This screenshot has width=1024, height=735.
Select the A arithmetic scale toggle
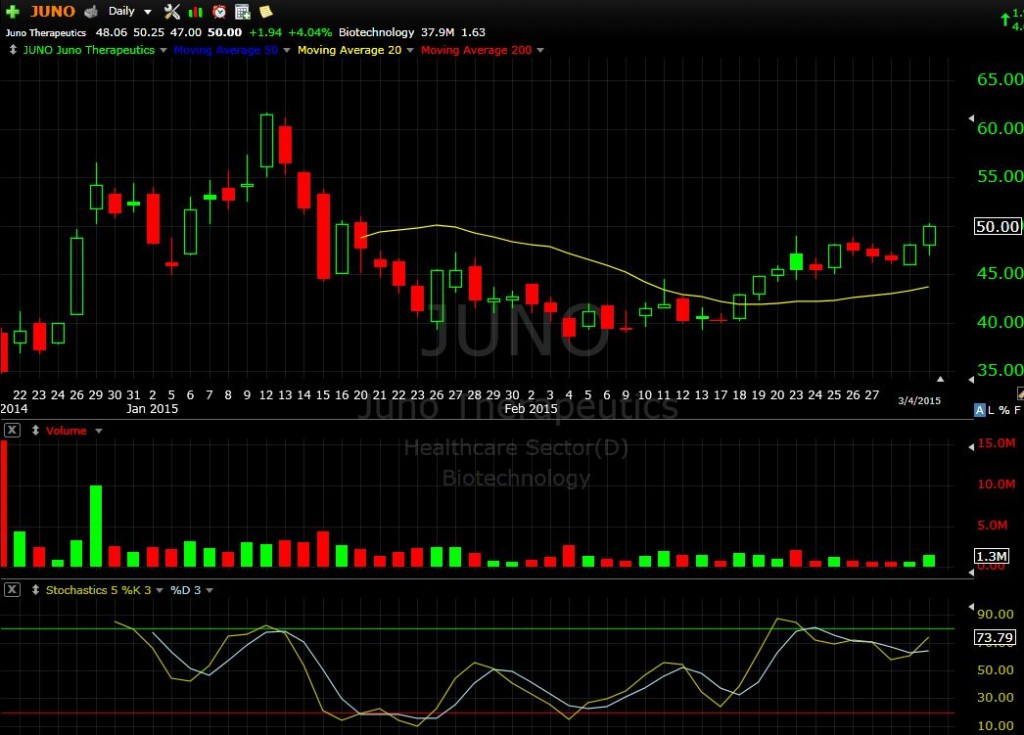tap(979, 410)
